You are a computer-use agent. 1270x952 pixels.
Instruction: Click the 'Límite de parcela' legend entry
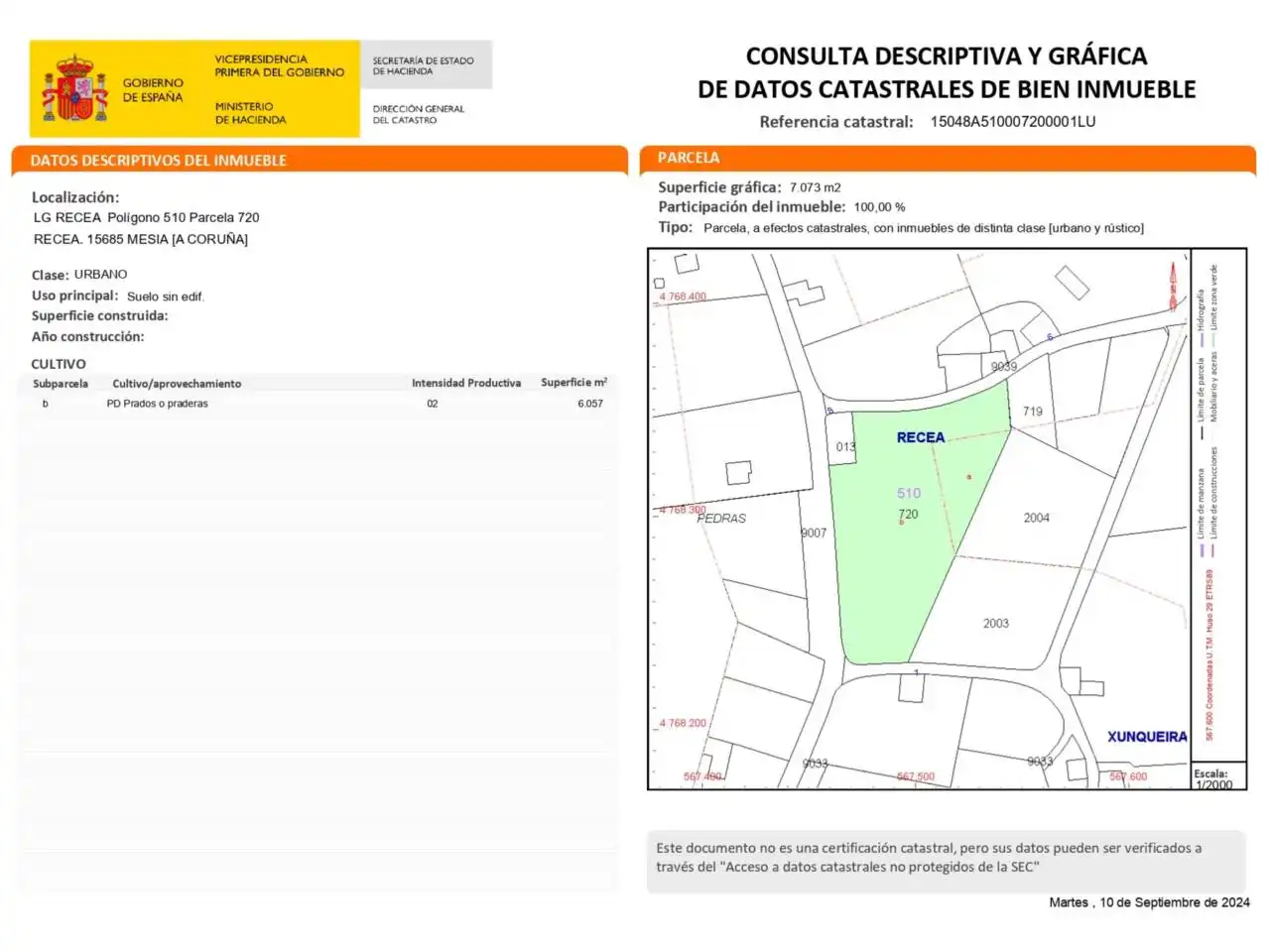tap(1201, 400)
